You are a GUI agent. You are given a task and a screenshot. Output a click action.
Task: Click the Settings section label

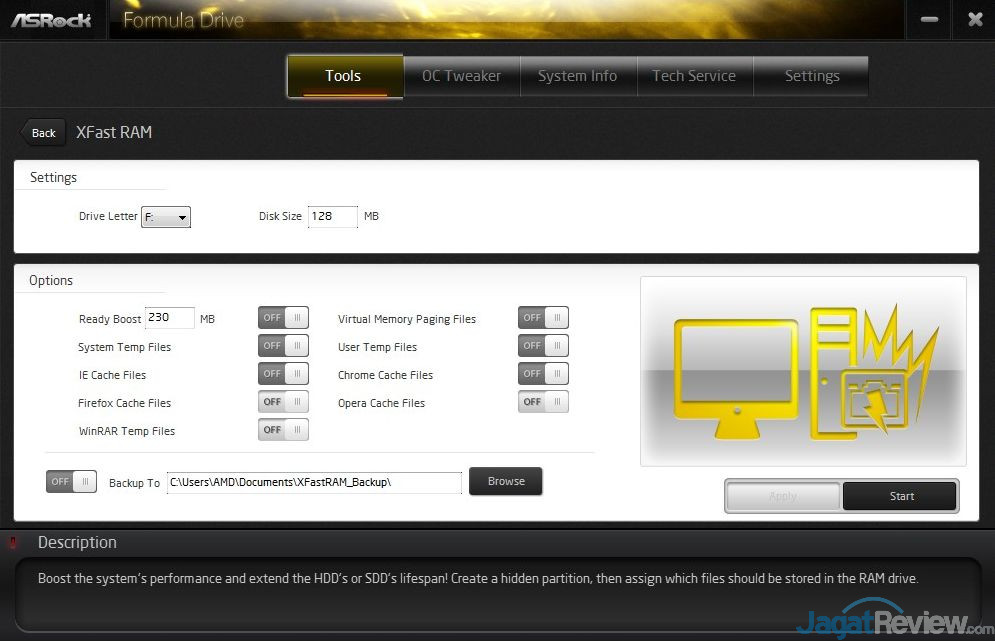coord(53,177)
